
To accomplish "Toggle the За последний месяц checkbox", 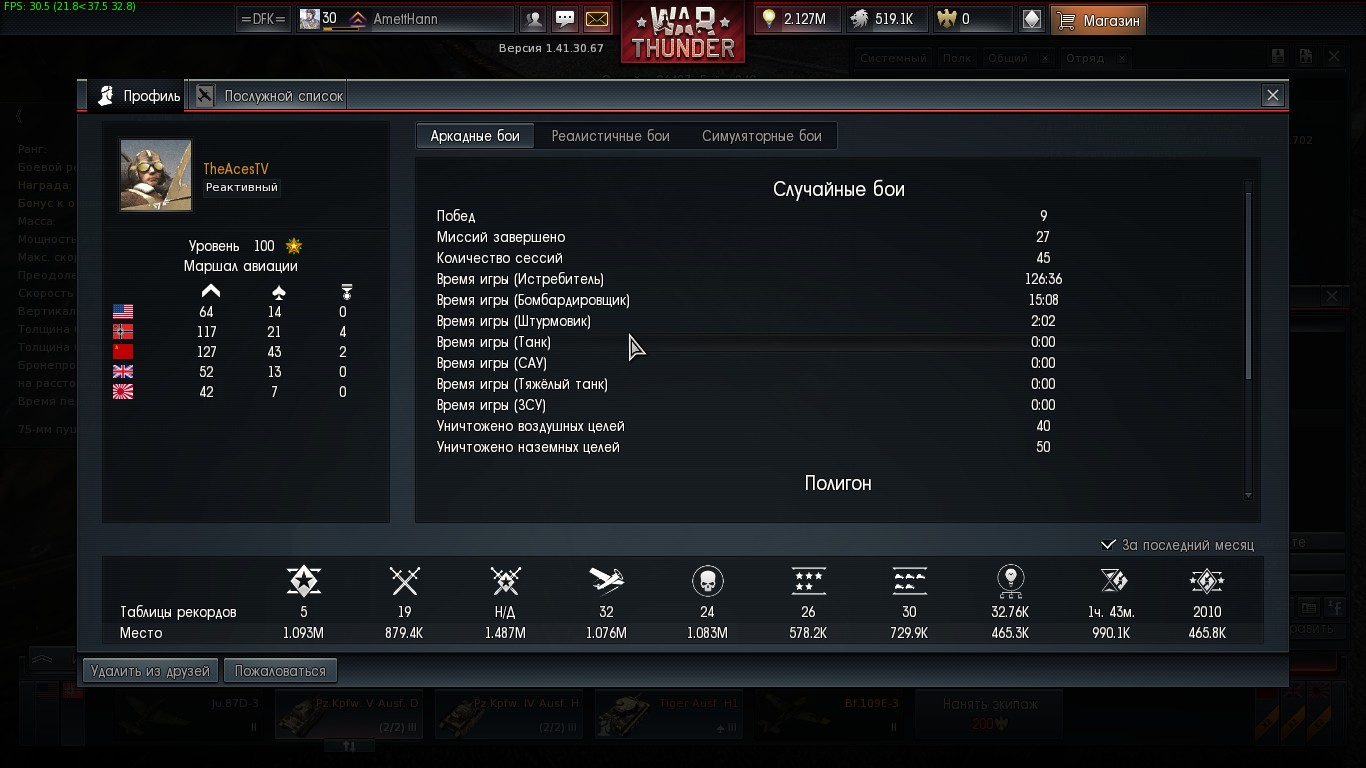I will coord(1108,545).
